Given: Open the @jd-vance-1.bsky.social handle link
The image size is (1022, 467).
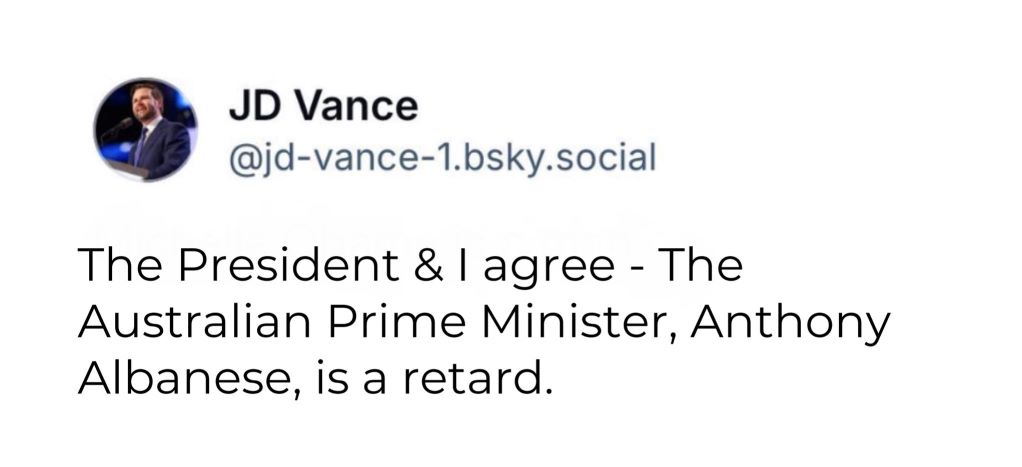Looking at the screenshot, I should (442, 156).
